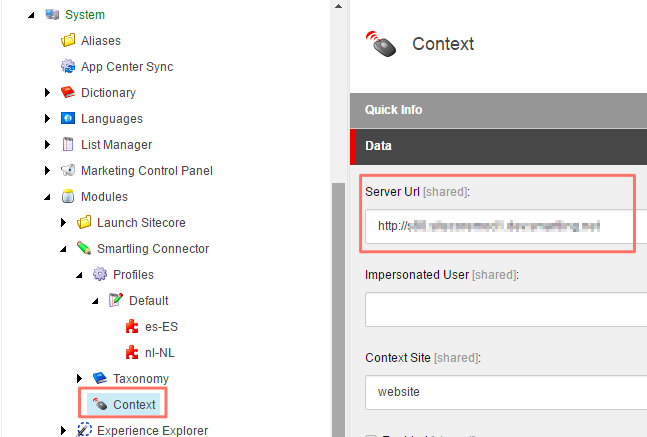Click the Smartling Connector pencil icon
The height and width of the screenshot is (437, 647).
point(84,249)
